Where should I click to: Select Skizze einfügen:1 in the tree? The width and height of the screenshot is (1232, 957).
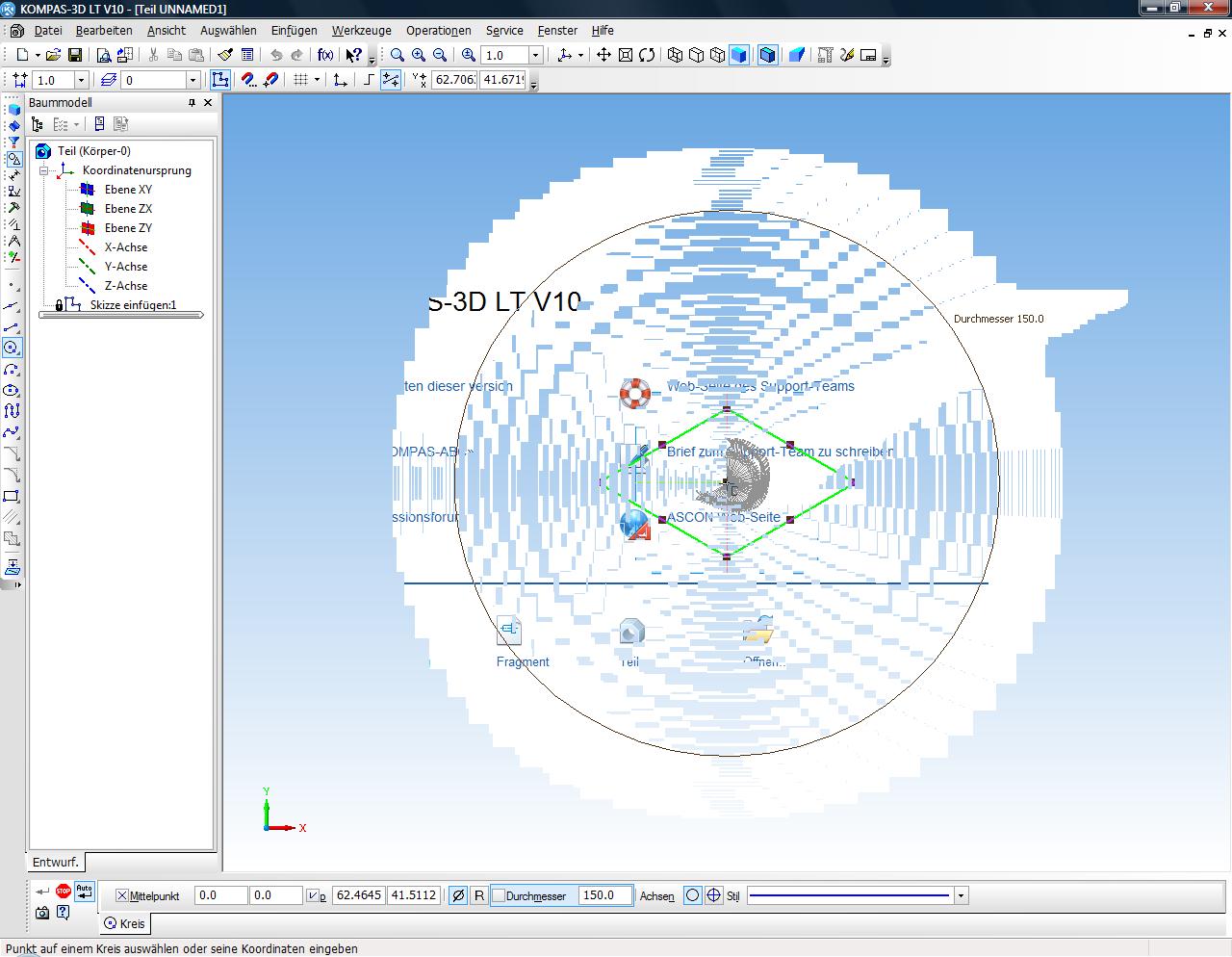133,305
